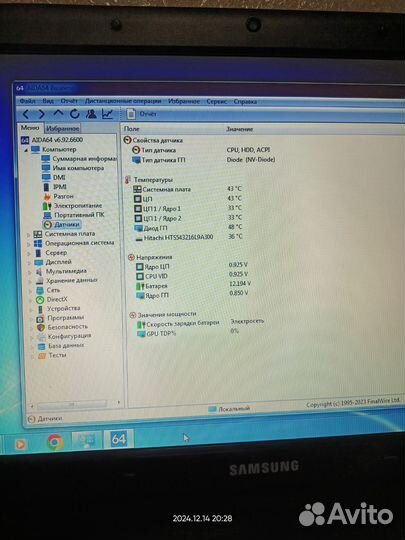The image size is (405, 540).
Task: Collapse the Компьютер tree node
Action: 26,150
